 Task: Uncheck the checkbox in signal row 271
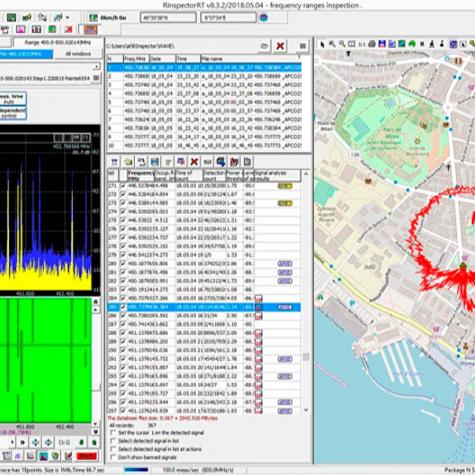pyautogui.click(x=123, y=186)
